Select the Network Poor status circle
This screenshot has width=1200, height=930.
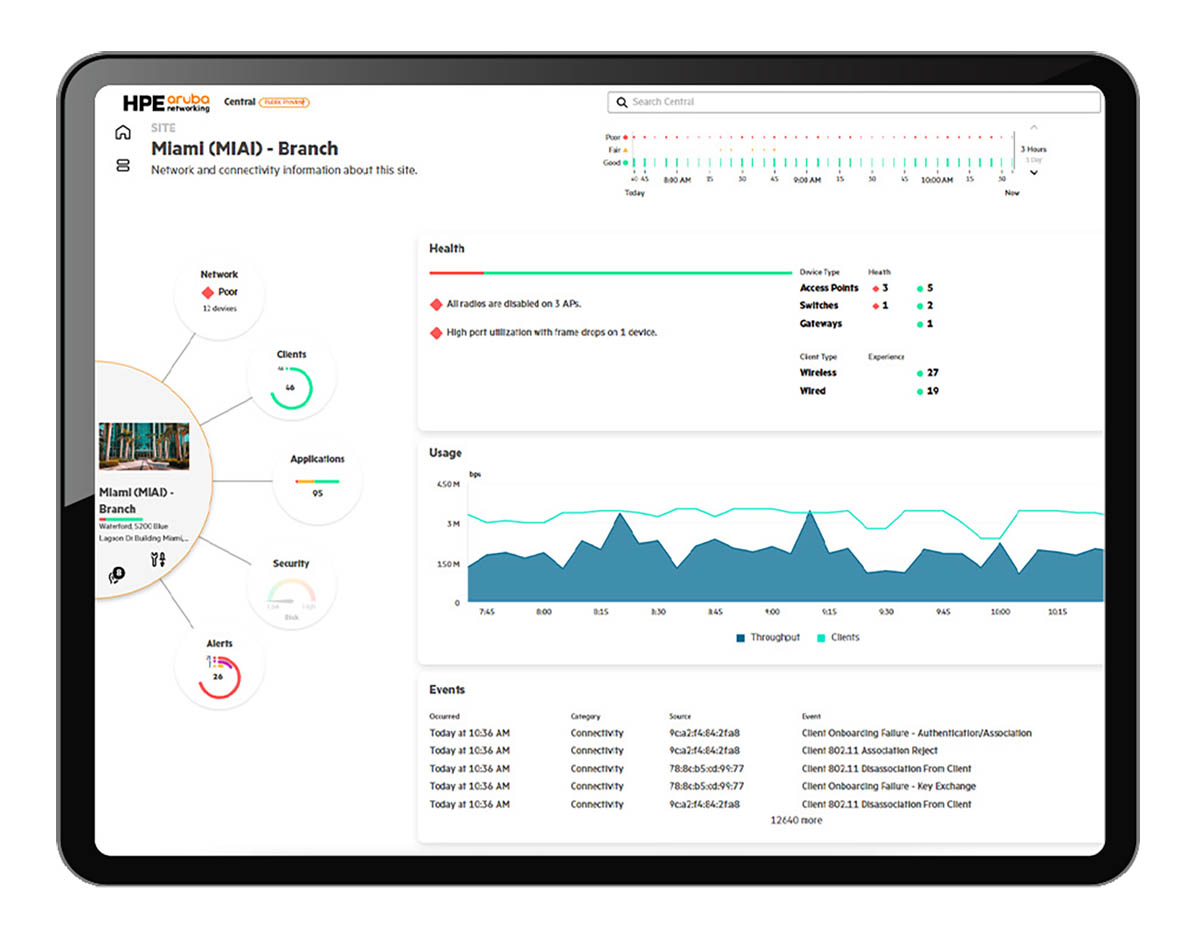[219, 291]
